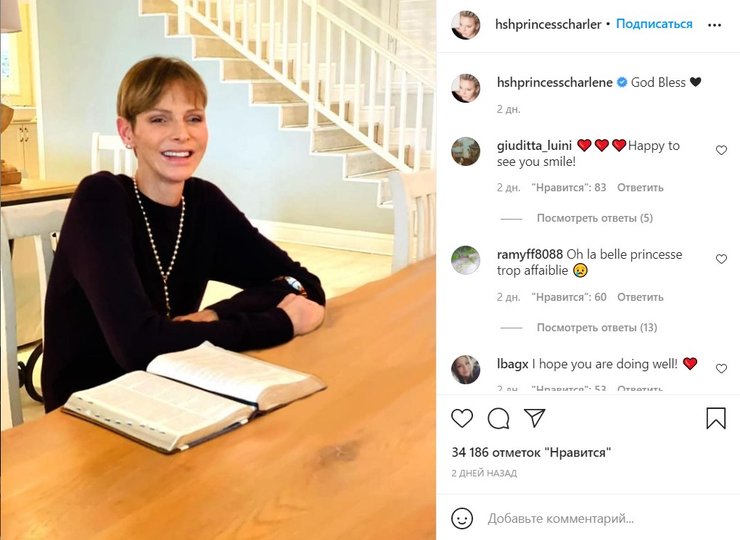Like lbagx's comment
Image resolution: width=740 pixels, height=540 pixels.
click(721, 369)
